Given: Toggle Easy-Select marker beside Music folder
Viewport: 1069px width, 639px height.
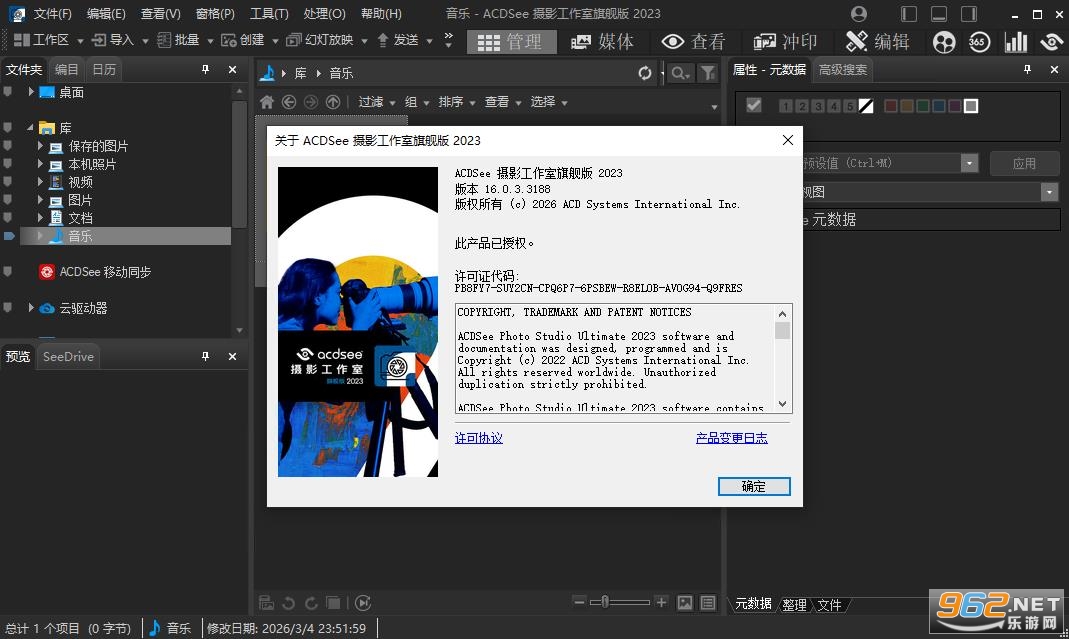Looking at the screenshot, I should coord(8,236).
